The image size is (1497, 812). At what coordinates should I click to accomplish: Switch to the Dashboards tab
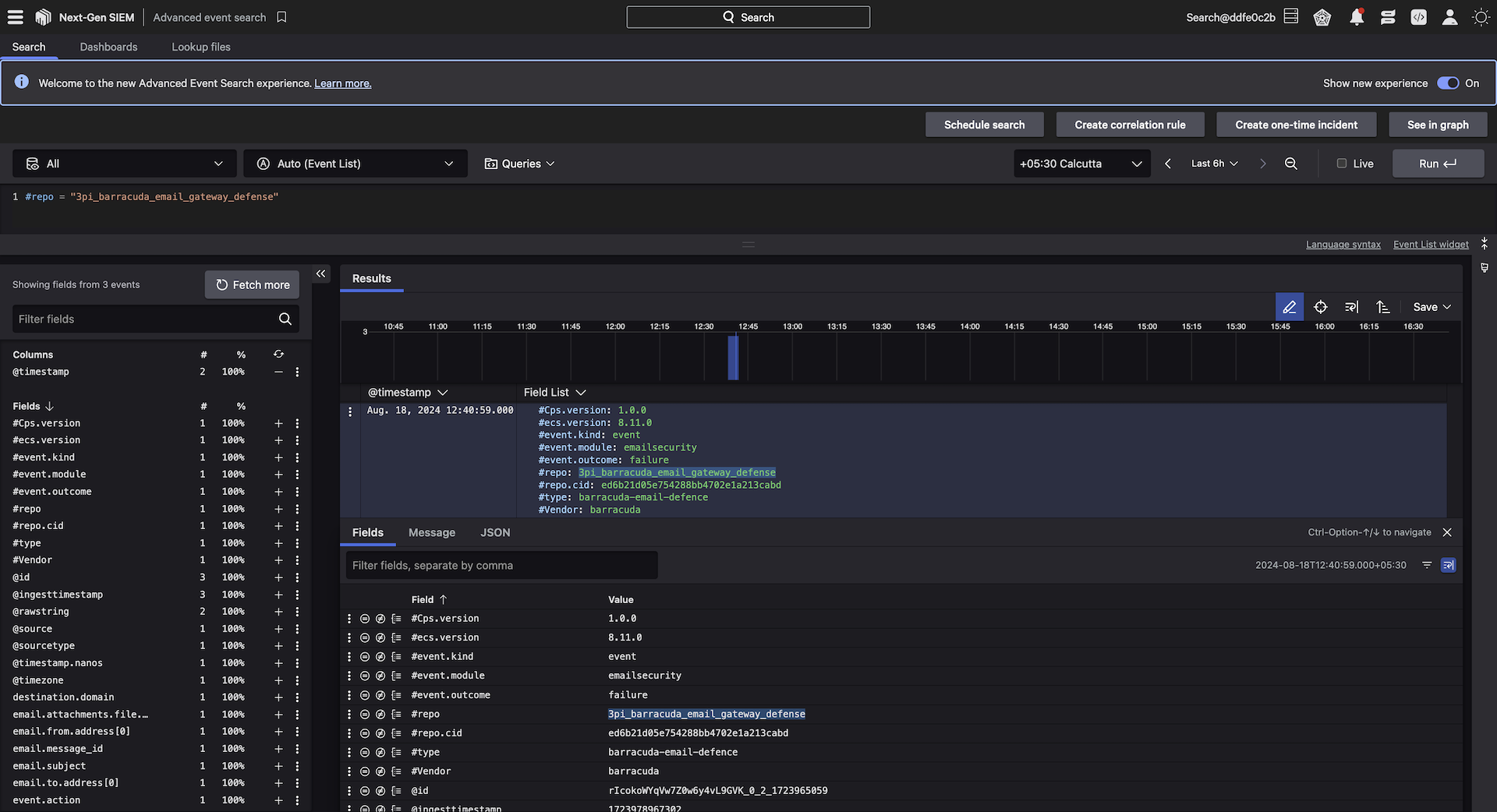coord(108,47)
